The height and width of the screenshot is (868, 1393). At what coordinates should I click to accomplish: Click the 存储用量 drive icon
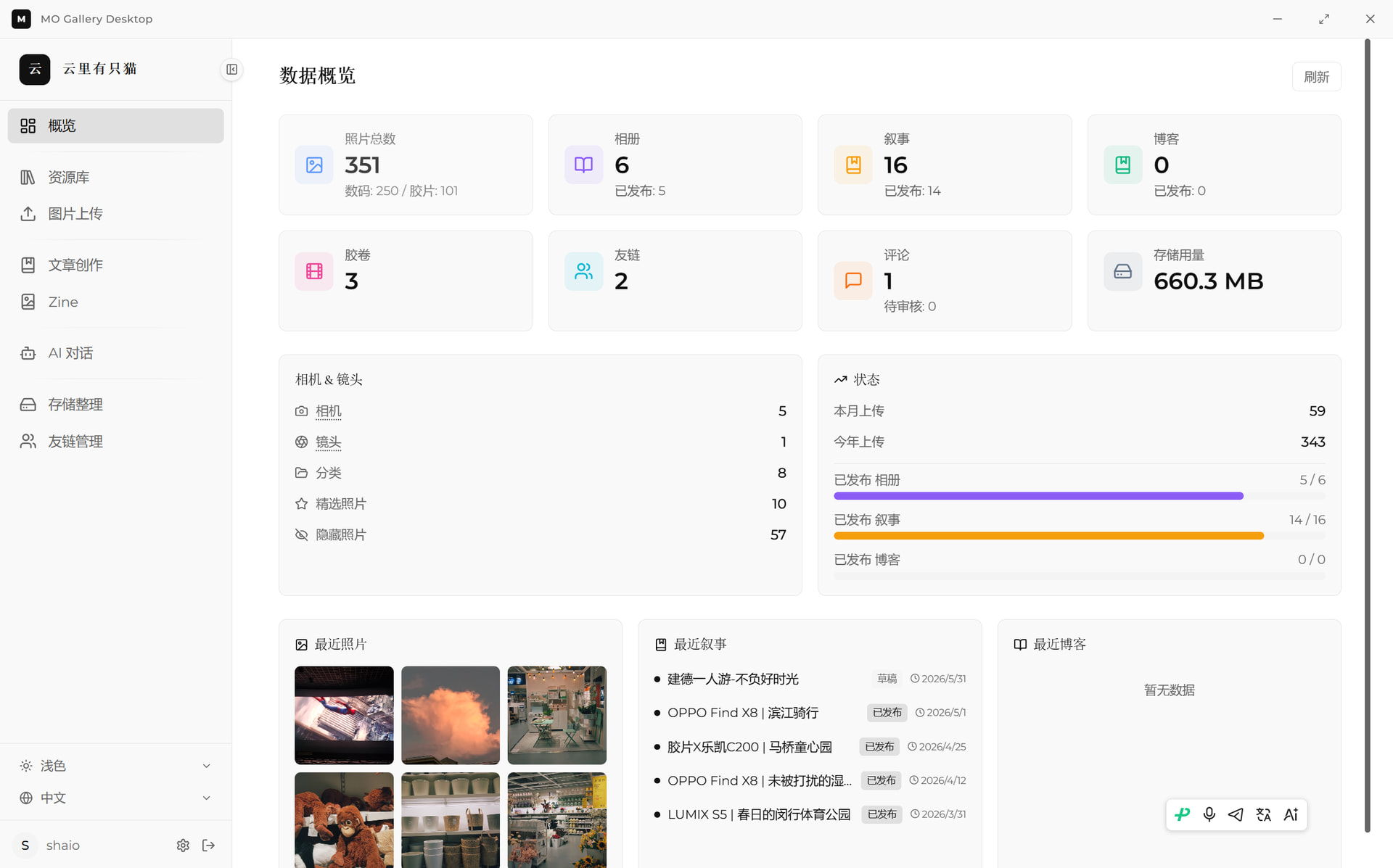[x=1122, y=271]
